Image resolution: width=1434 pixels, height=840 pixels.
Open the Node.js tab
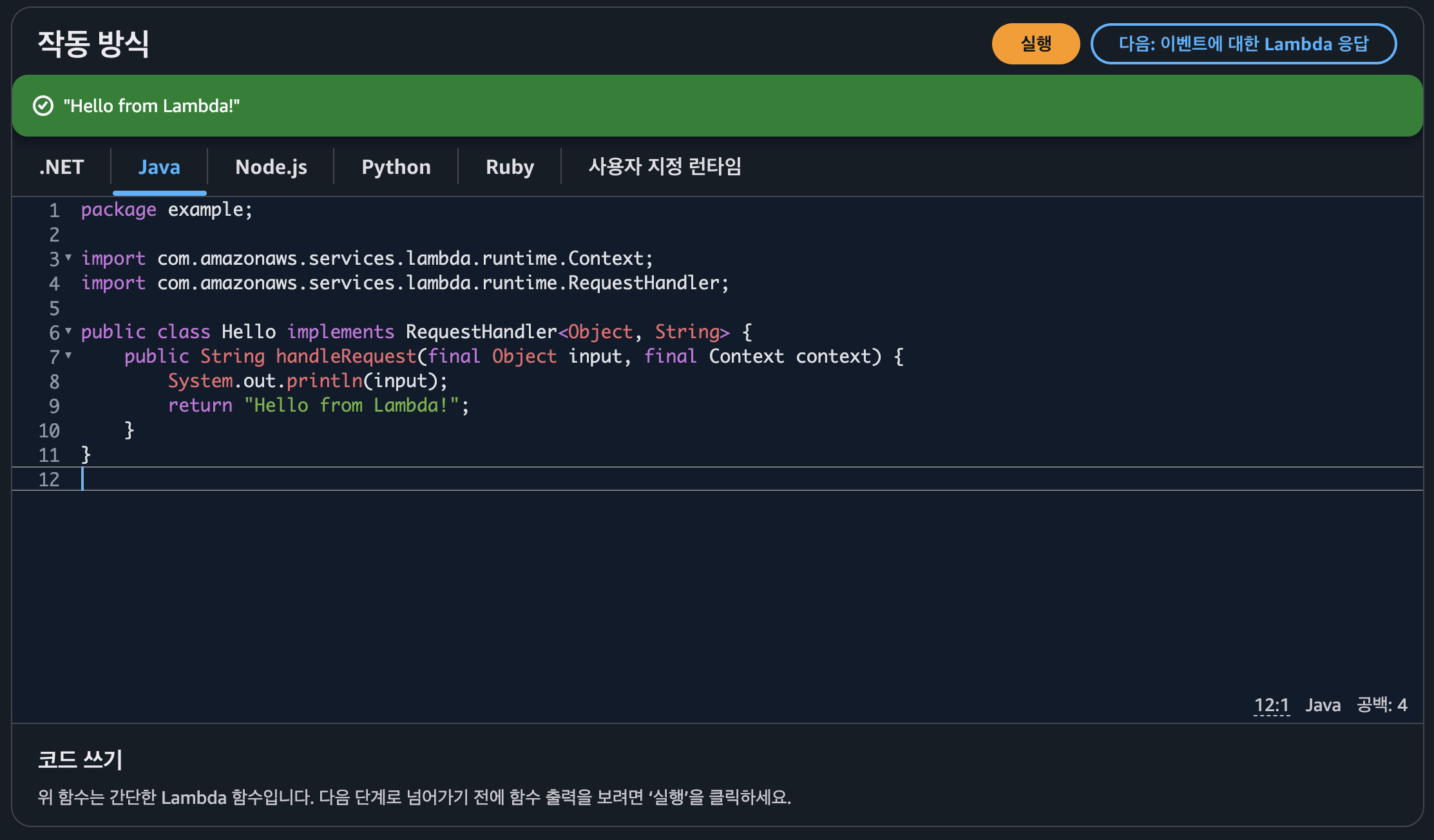point(271,167)
